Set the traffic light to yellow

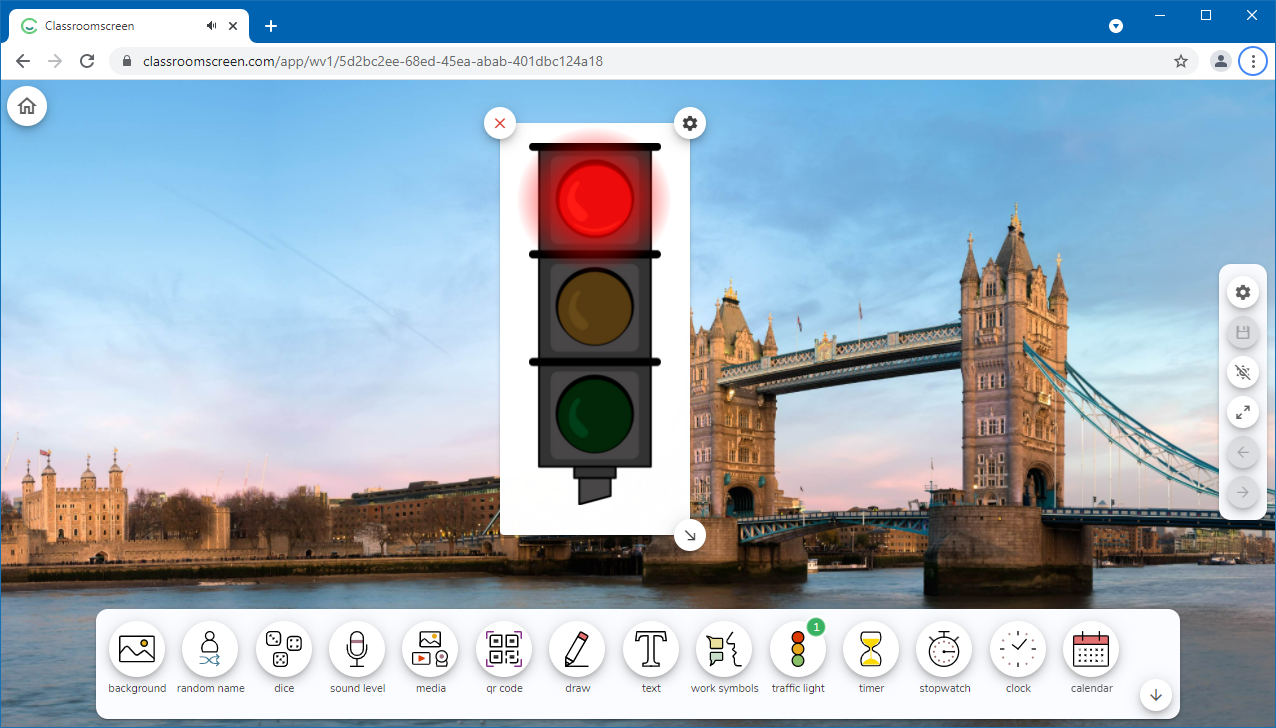coord(595,306)
